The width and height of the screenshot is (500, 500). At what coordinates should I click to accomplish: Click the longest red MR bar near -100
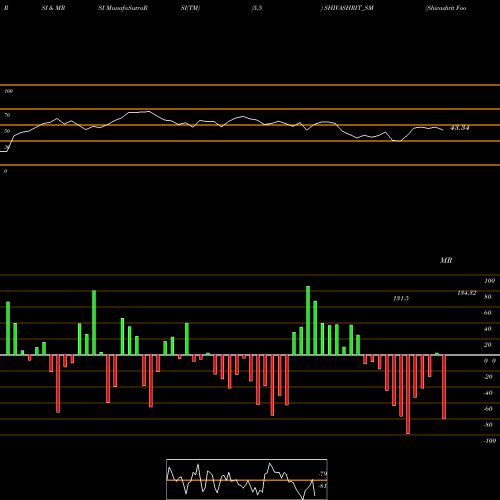[x=408, y=394]
